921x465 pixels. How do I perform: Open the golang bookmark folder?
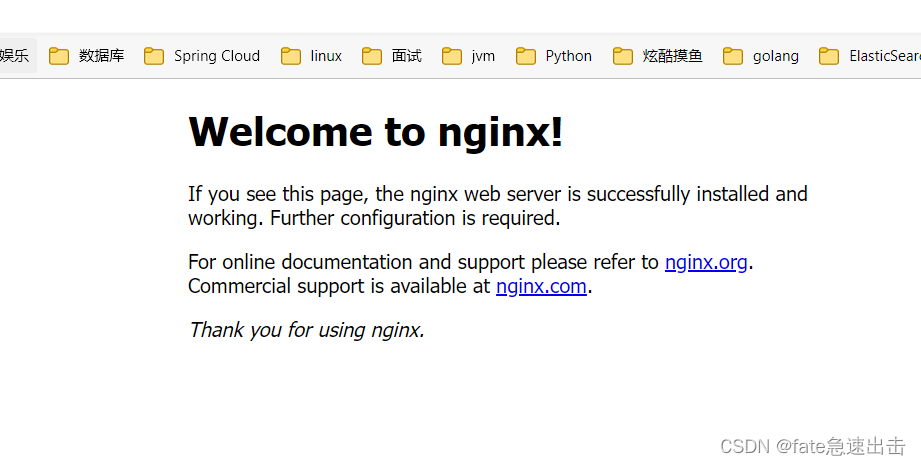point(761,56)
